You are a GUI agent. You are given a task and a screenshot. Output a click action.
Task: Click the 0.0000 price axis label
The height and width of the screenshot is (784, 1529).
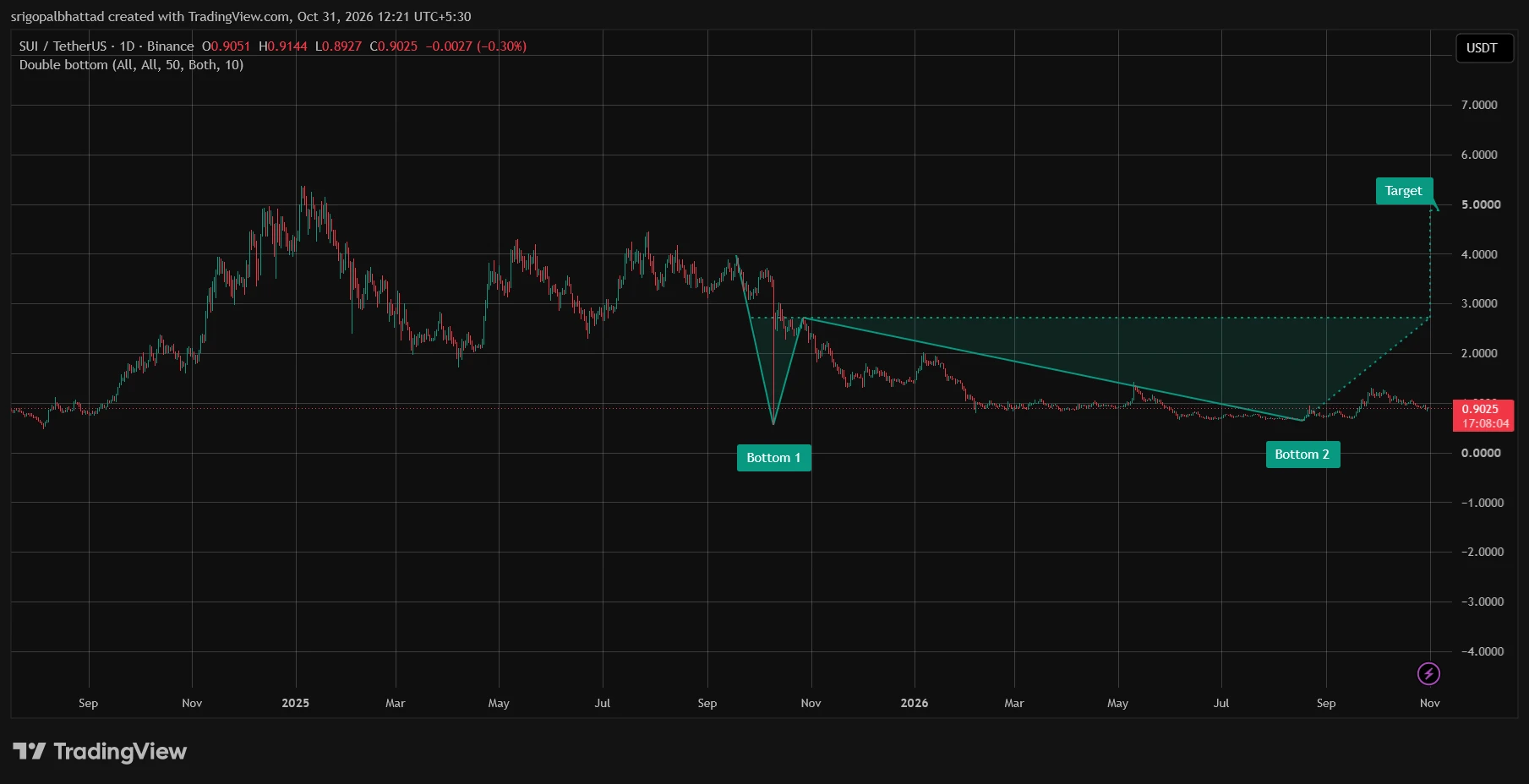1481,453
